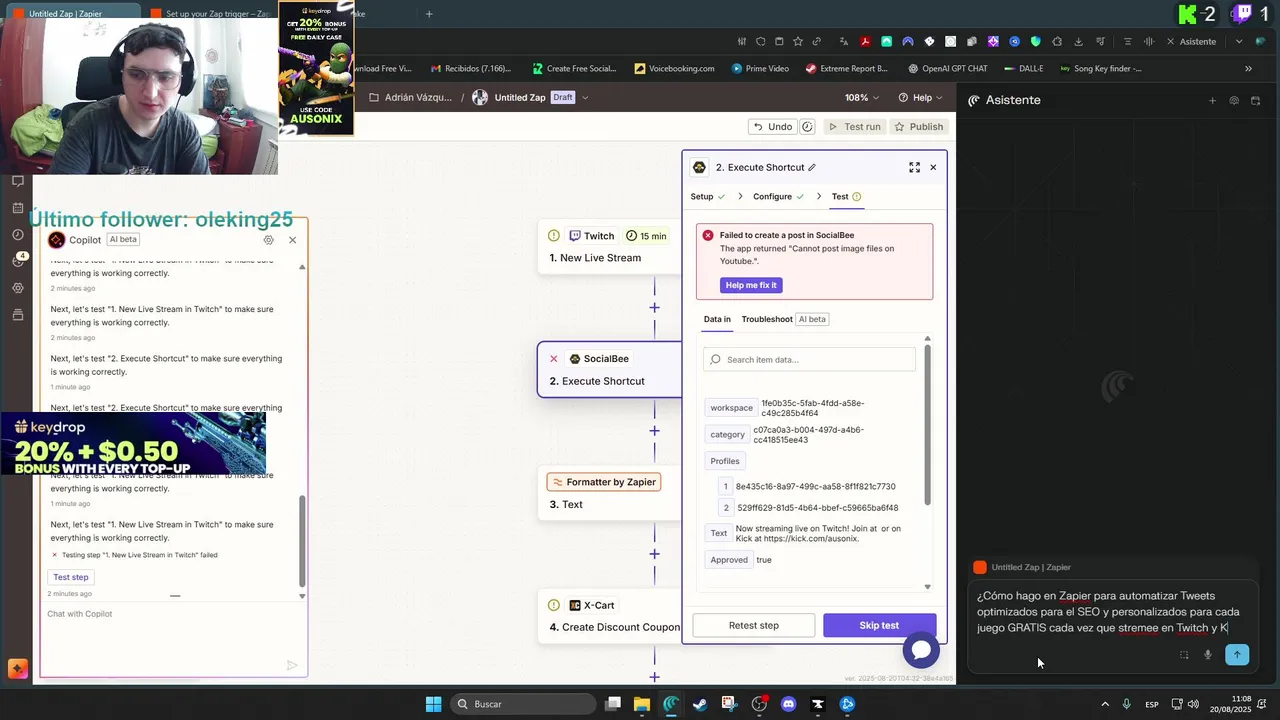Open the browser sidebar chevron dropdown

click(1239, 41)
